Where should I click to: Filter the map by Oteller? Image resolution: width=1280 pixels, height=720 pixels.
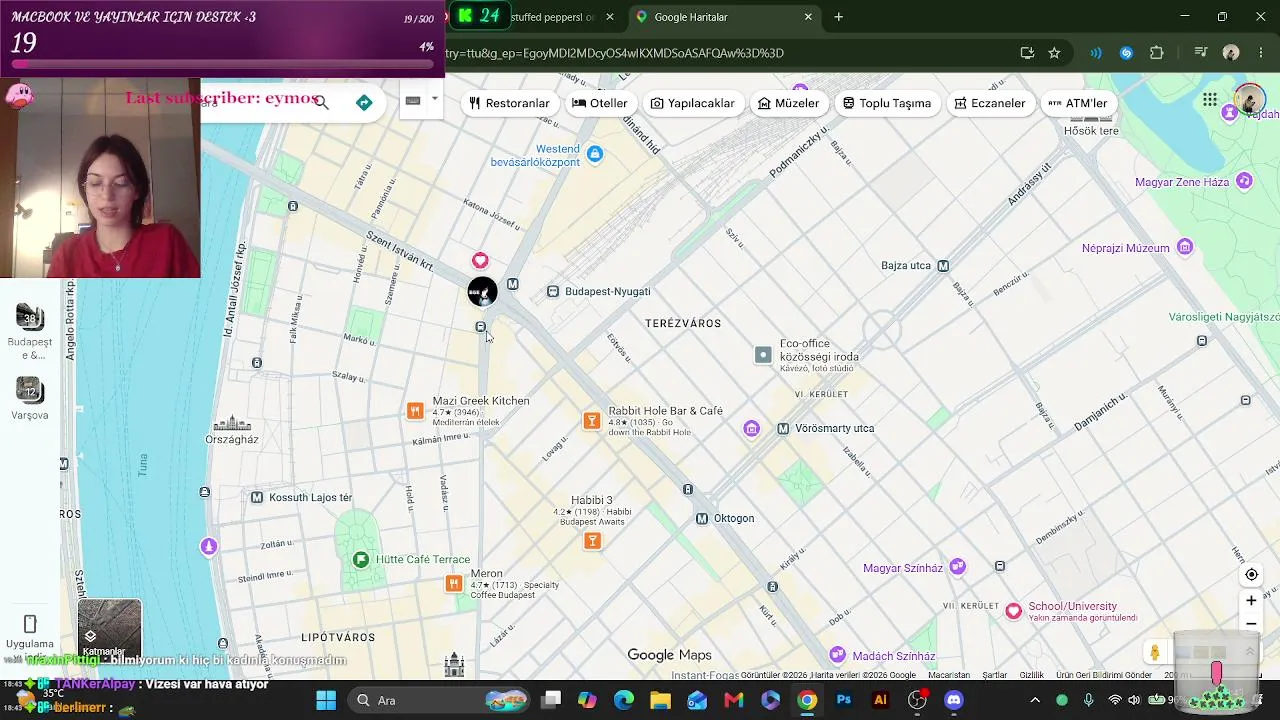tap(600, 103)
